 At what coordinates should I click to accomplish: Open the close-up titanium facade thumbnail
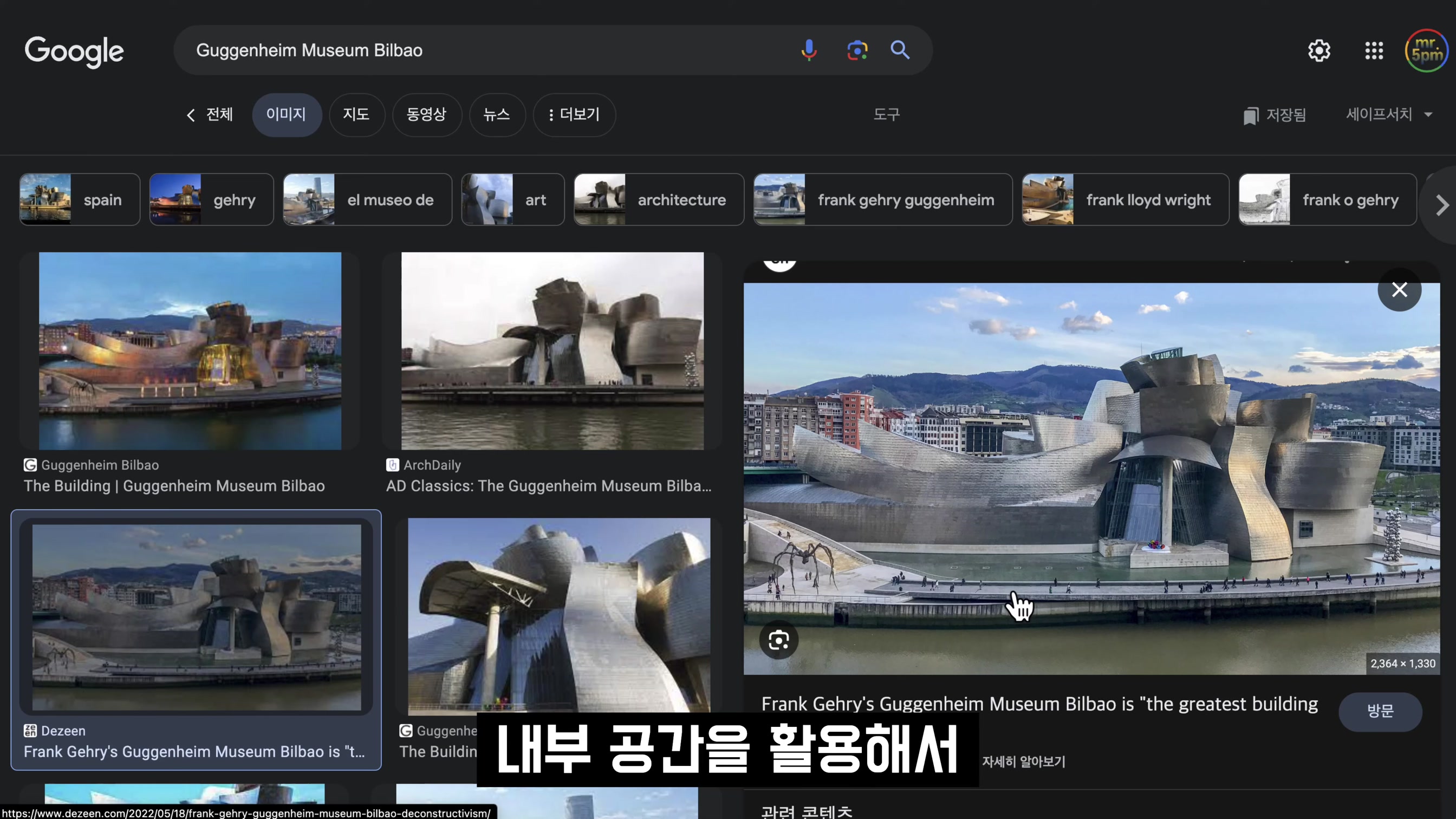[x=559, y=615]
